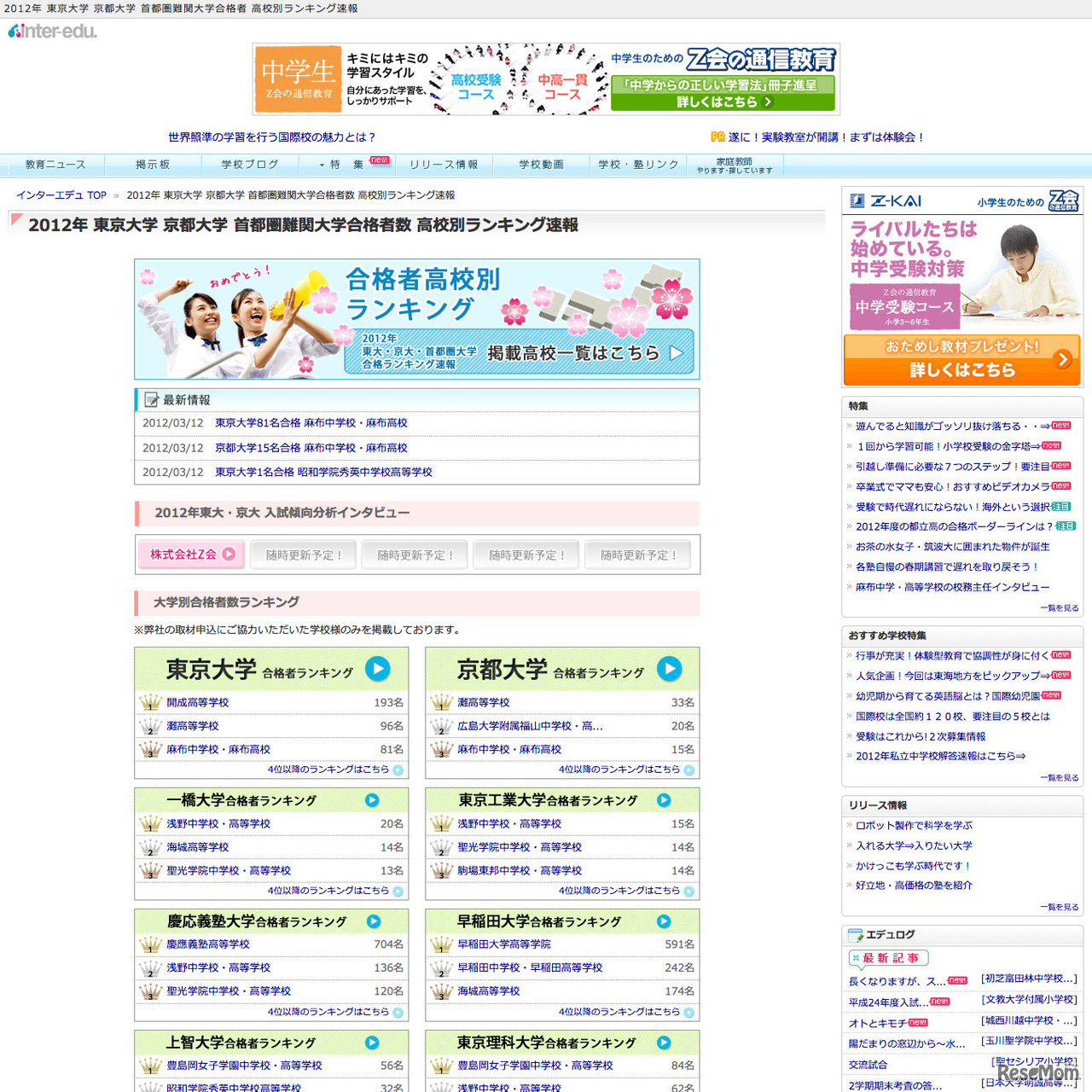
Task: Click the arrow icon after 東京大学 4位以降のランキングはこちら
Action: pyautogui.click(x=398, y=770)
